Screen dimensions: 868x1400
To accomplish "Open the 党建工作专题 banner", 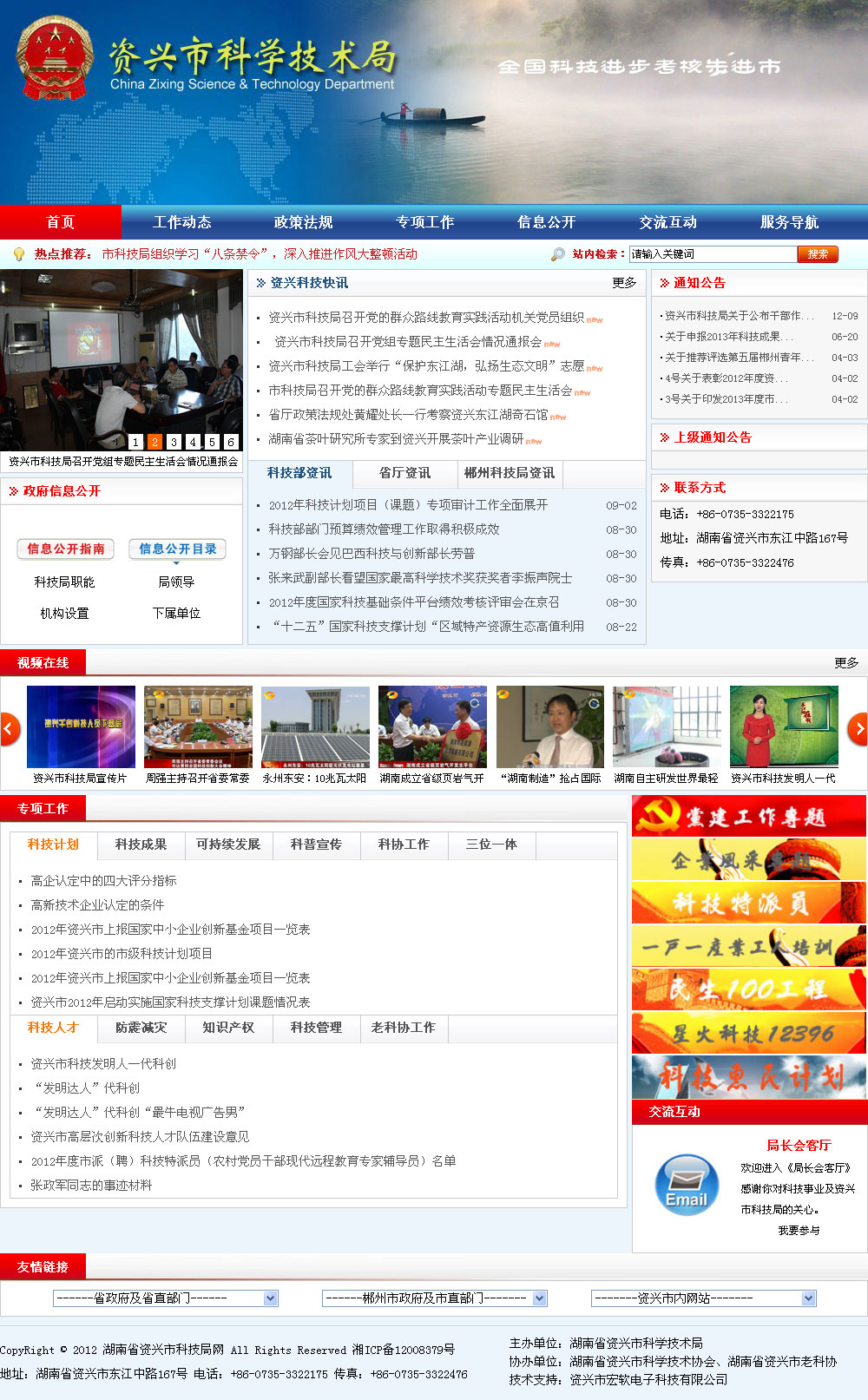I will click(749, 816).
